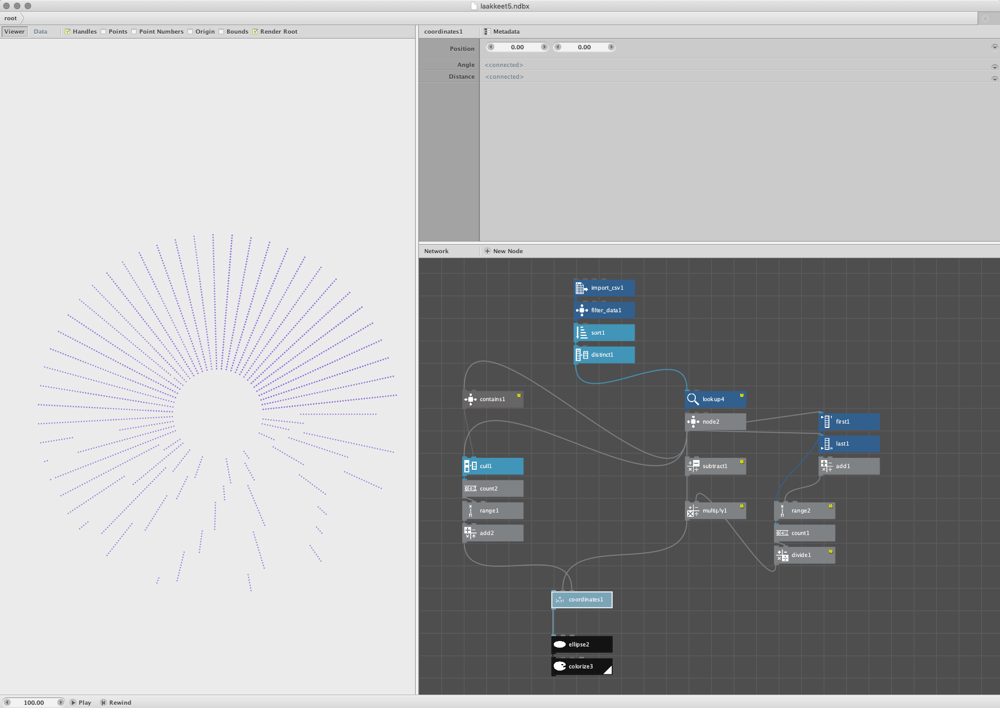This screenshot has height=708, width=1000.
Task: Click the distinct1 node icon
Action: (581, 355)
